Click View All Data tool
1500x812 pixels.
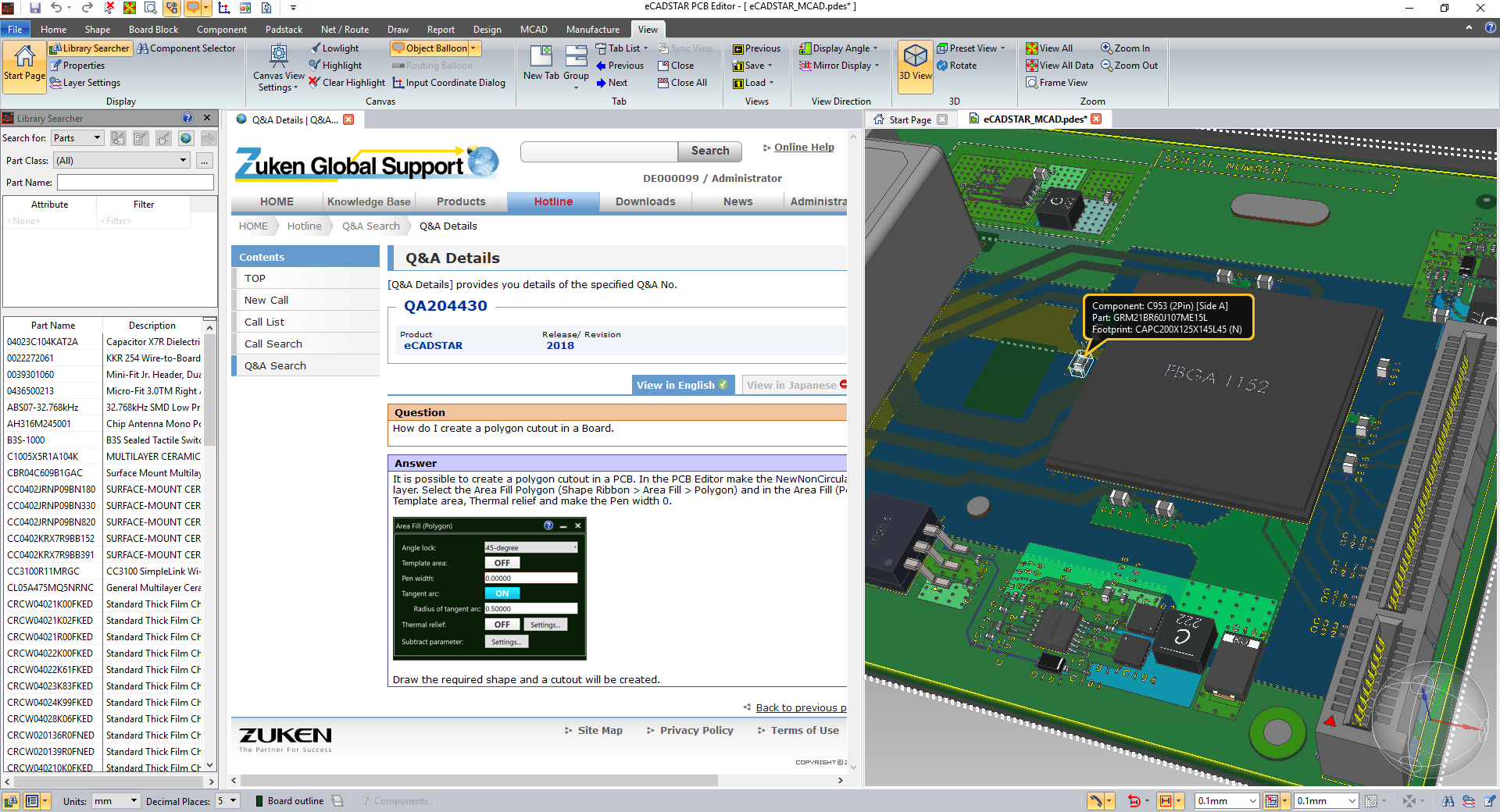coord(1059,66)
